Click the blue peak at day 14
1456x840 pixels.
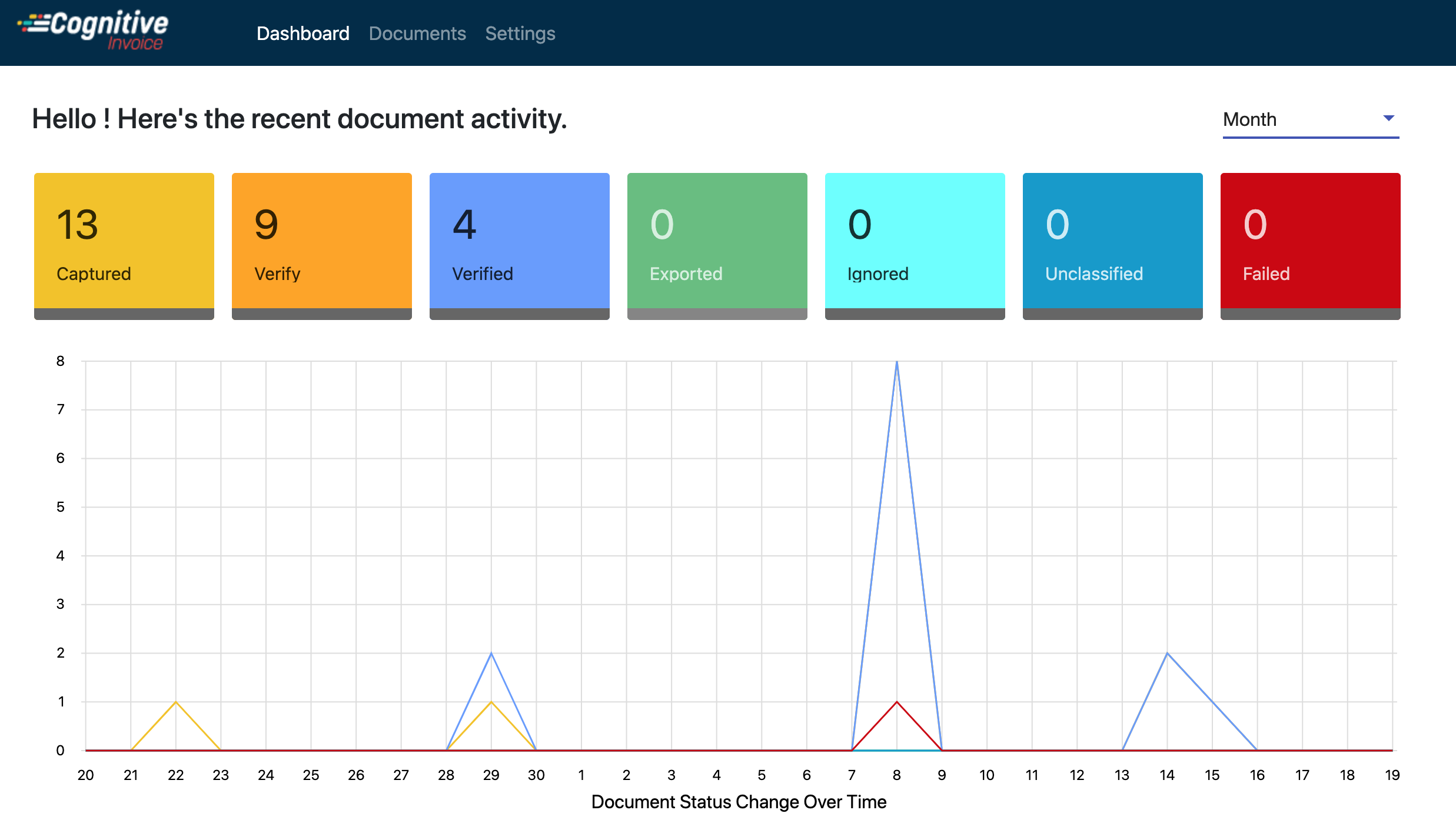point(1167,654)
